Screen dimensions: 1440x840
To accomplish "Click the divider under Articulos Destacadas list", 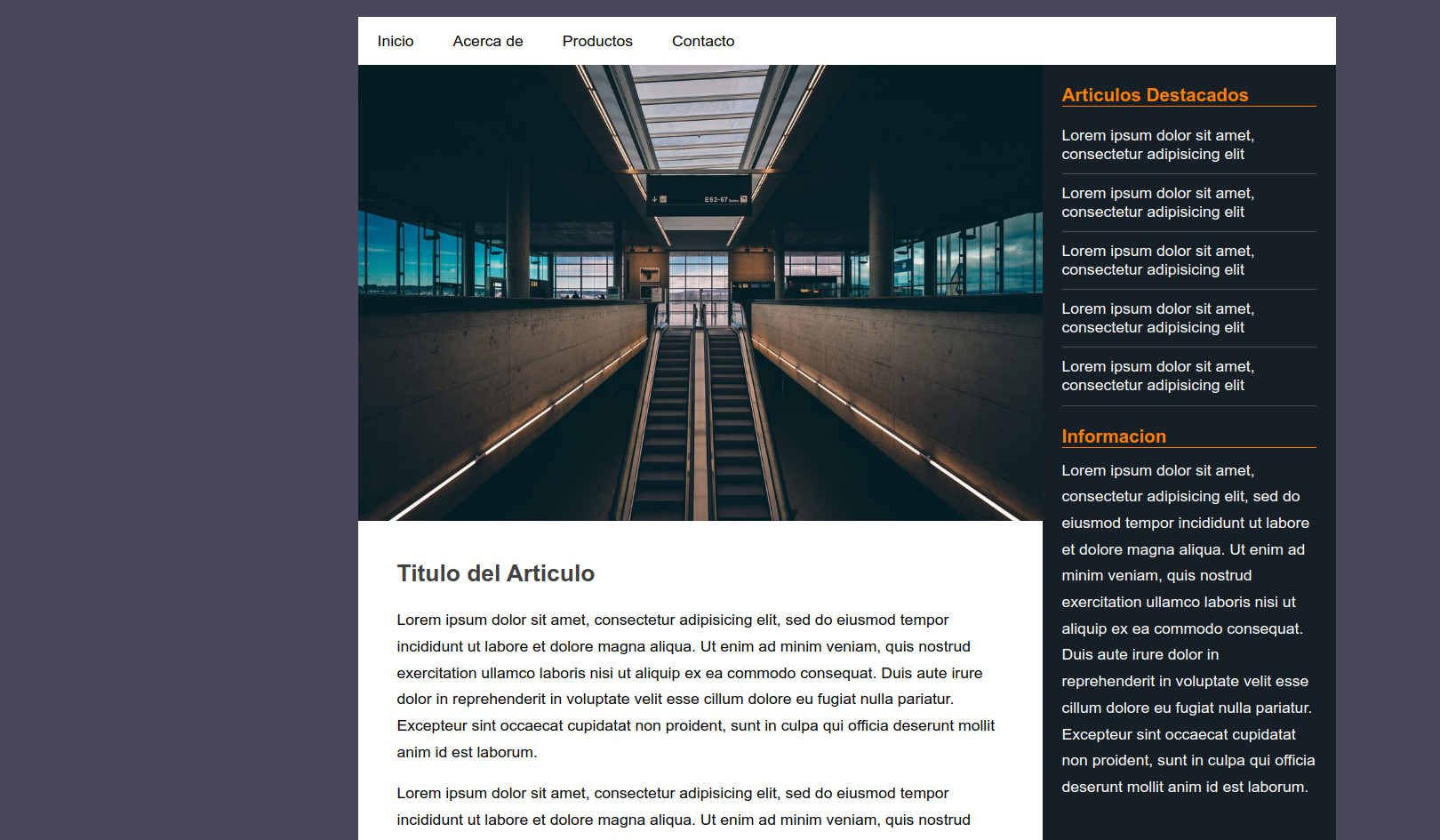I will (x=1188, y=404).
